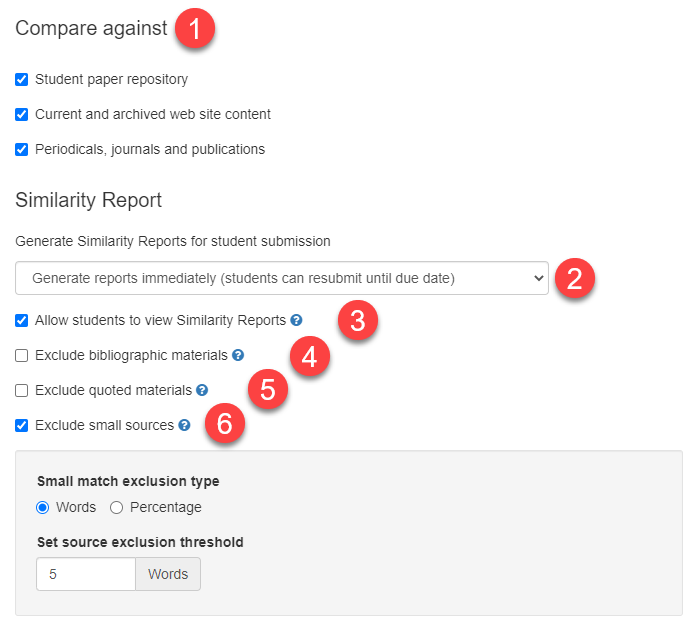The image size is (695, 625).
Task: Uncheck Student paper repository
Action: click(x=22, y=79)
